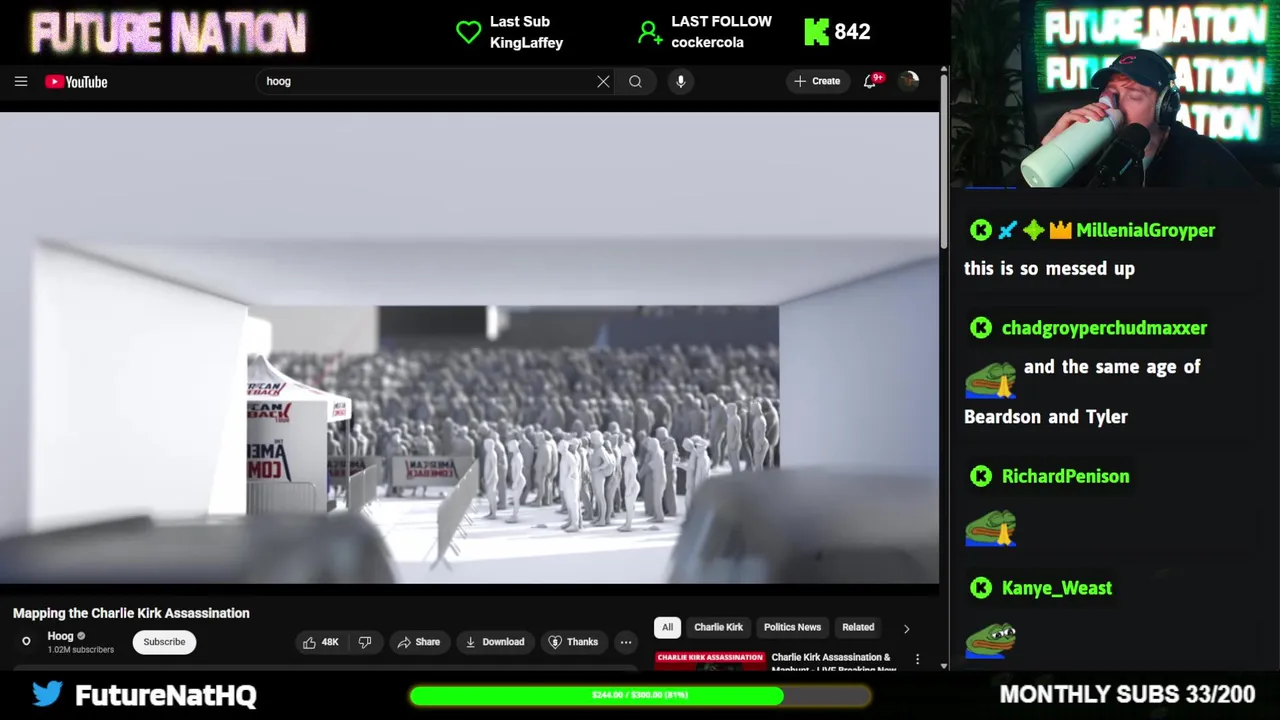The height and width of the screenshot is (720, 1280).
Task: Open the Hoog channel avatar
Action: (27, 642)
